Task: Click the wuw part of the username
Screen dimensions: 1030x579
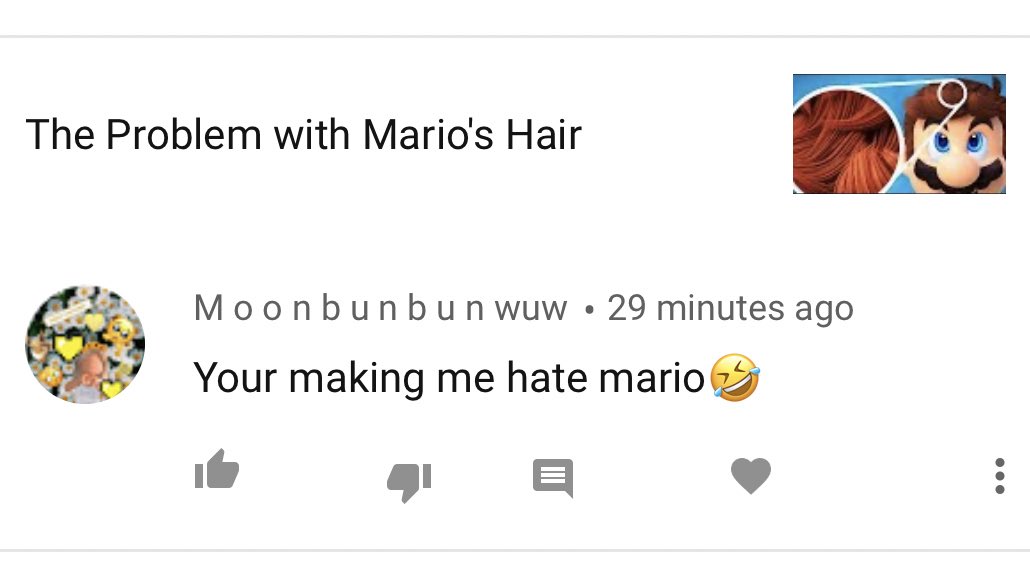Action: [531, 309]
